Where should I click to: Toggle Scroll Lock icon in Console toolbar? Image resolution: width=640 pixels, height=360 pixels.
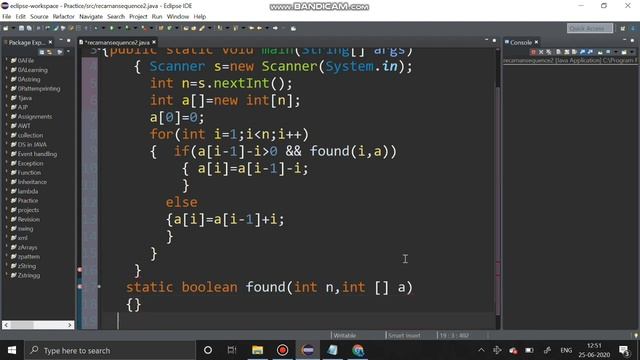pyautogui.click(x=567, y=52)
